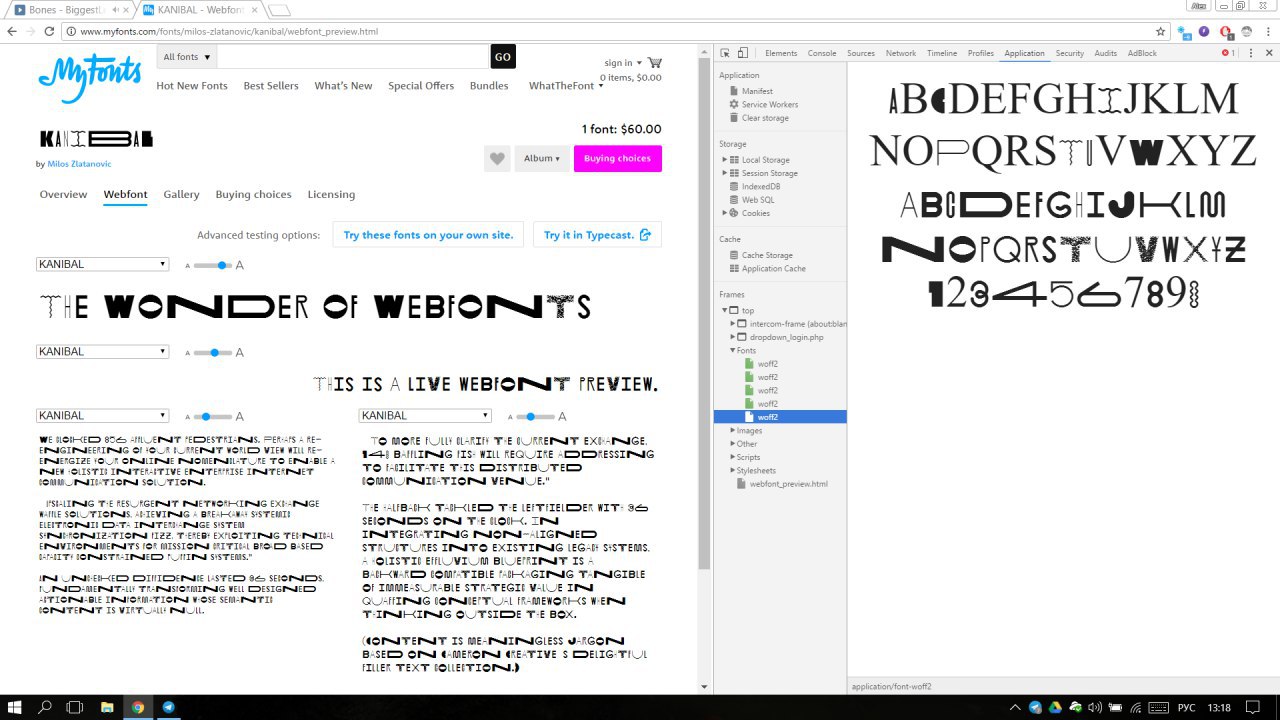This screenshot has width=1280, height=720.
Task: Expand the Scripts folder
Action: 732,457
